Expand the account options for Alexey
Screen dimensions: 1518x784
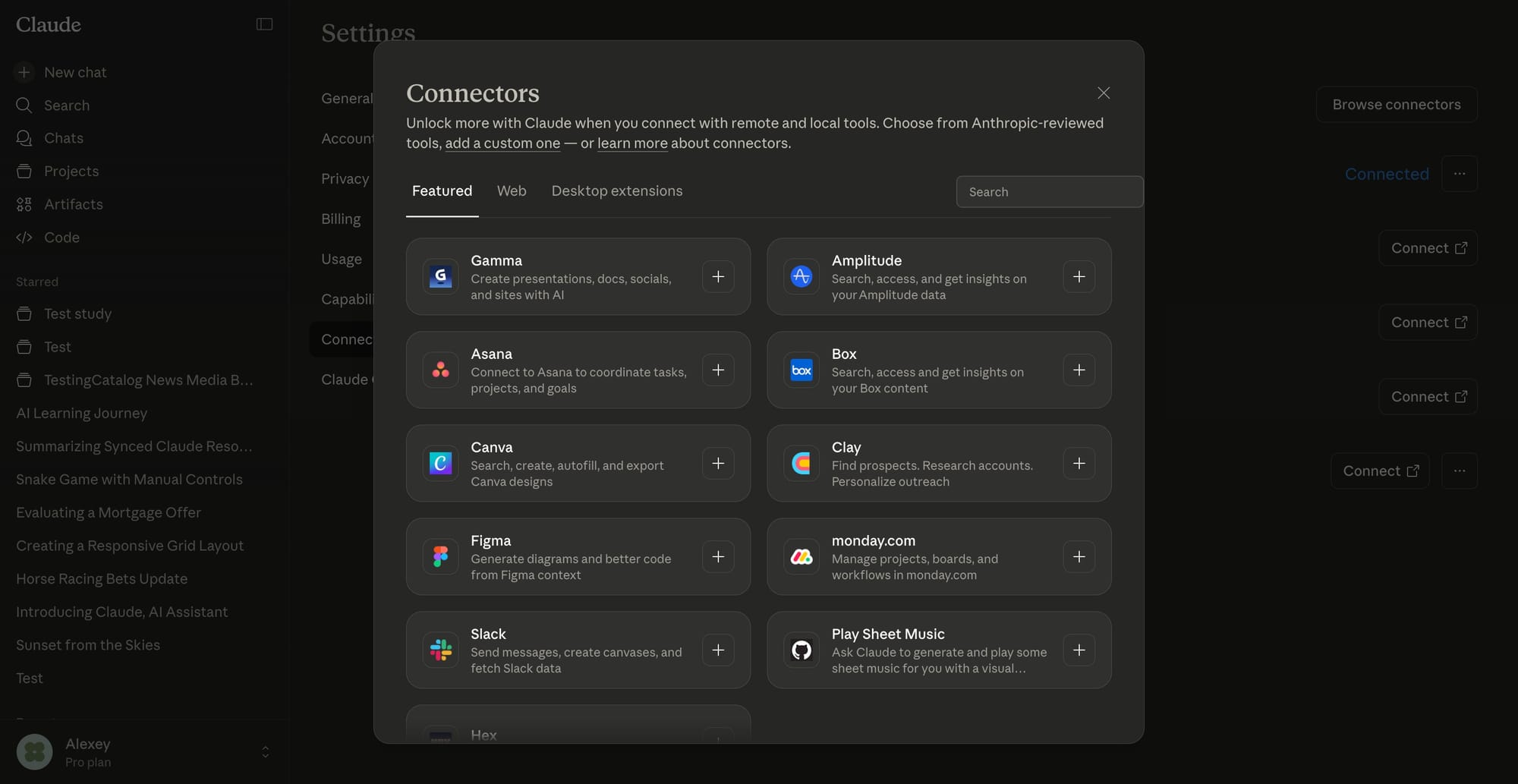click(x=266, y=751)
